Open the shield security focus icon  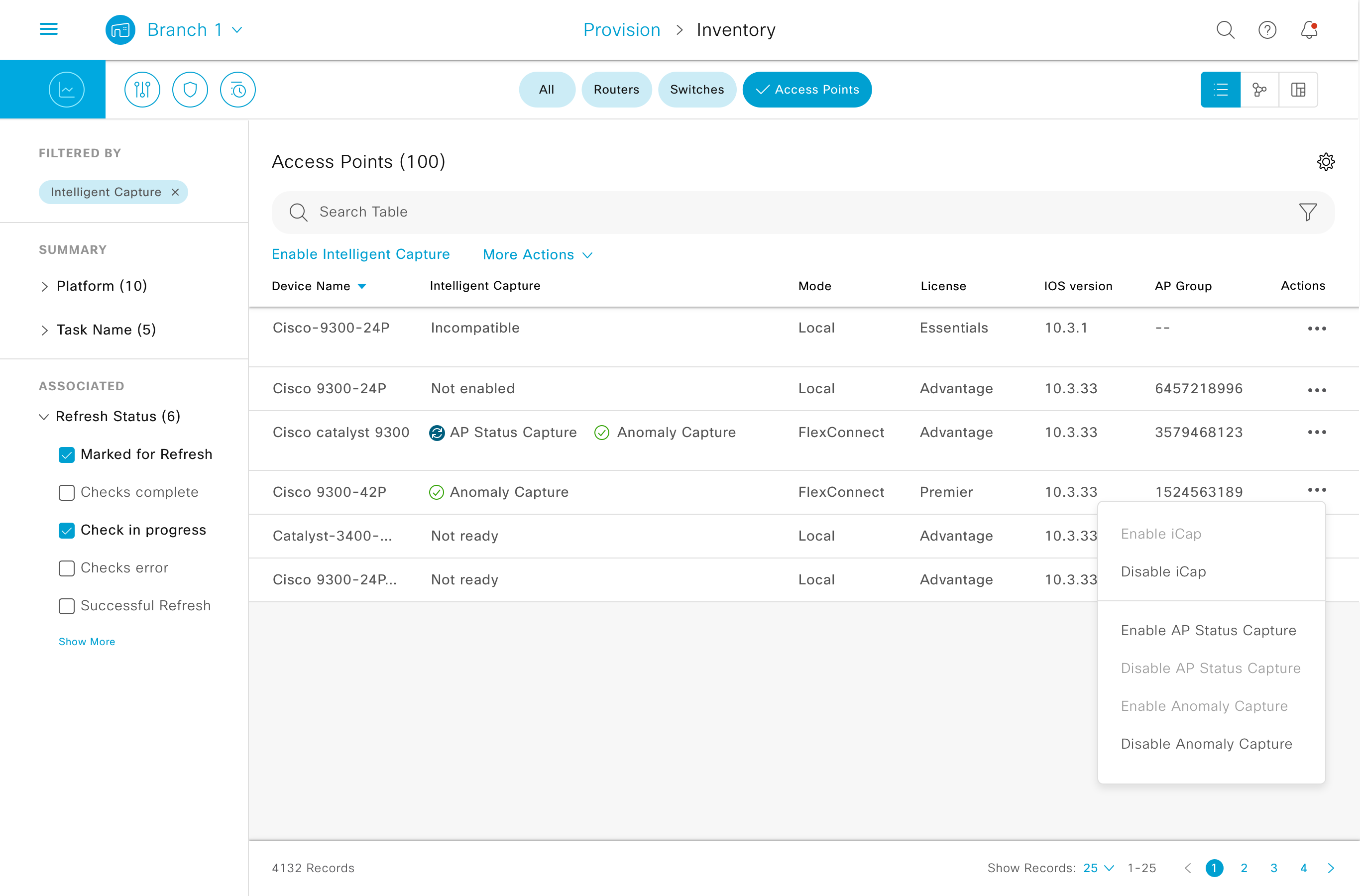(190, 90)
